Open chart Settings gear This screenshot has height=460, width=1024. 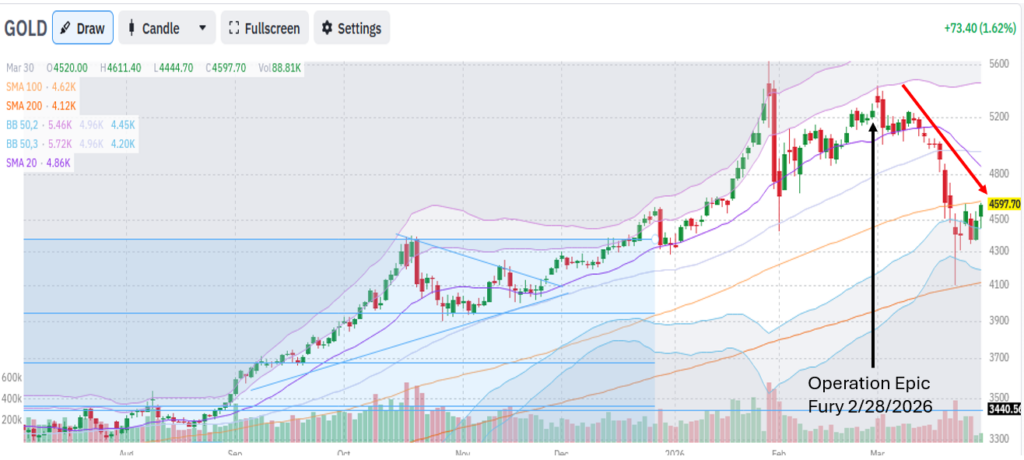[351, 28]
